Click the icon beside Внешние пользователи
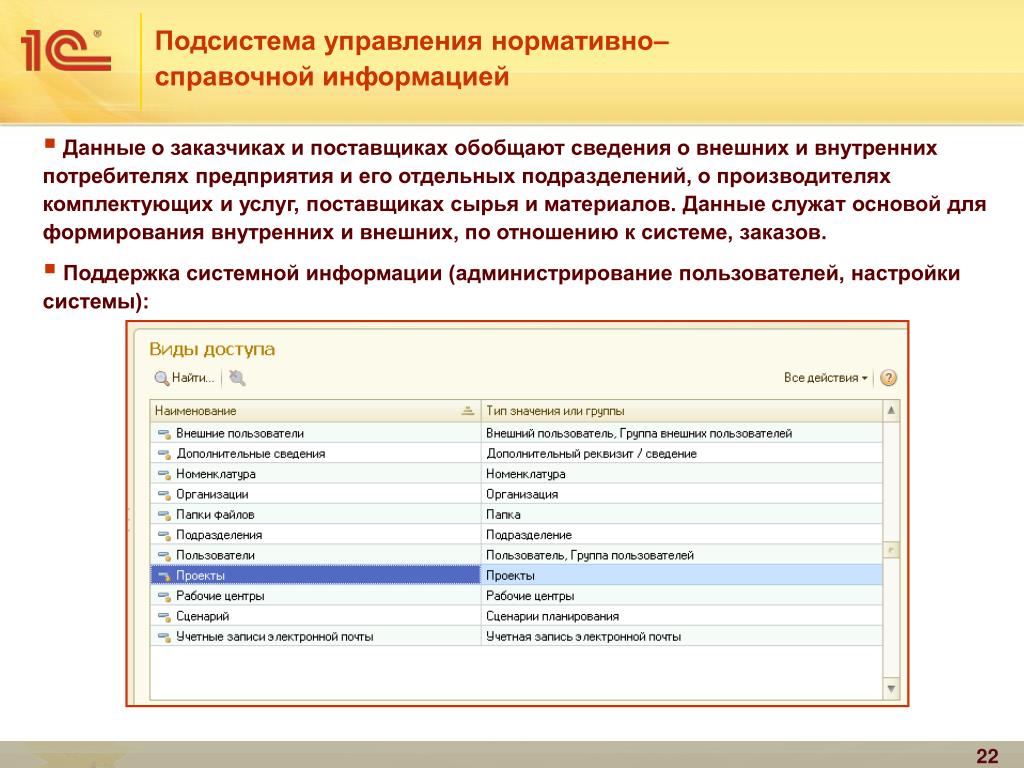The width and height of the screenshot is (1024, 768). point(164,434)
